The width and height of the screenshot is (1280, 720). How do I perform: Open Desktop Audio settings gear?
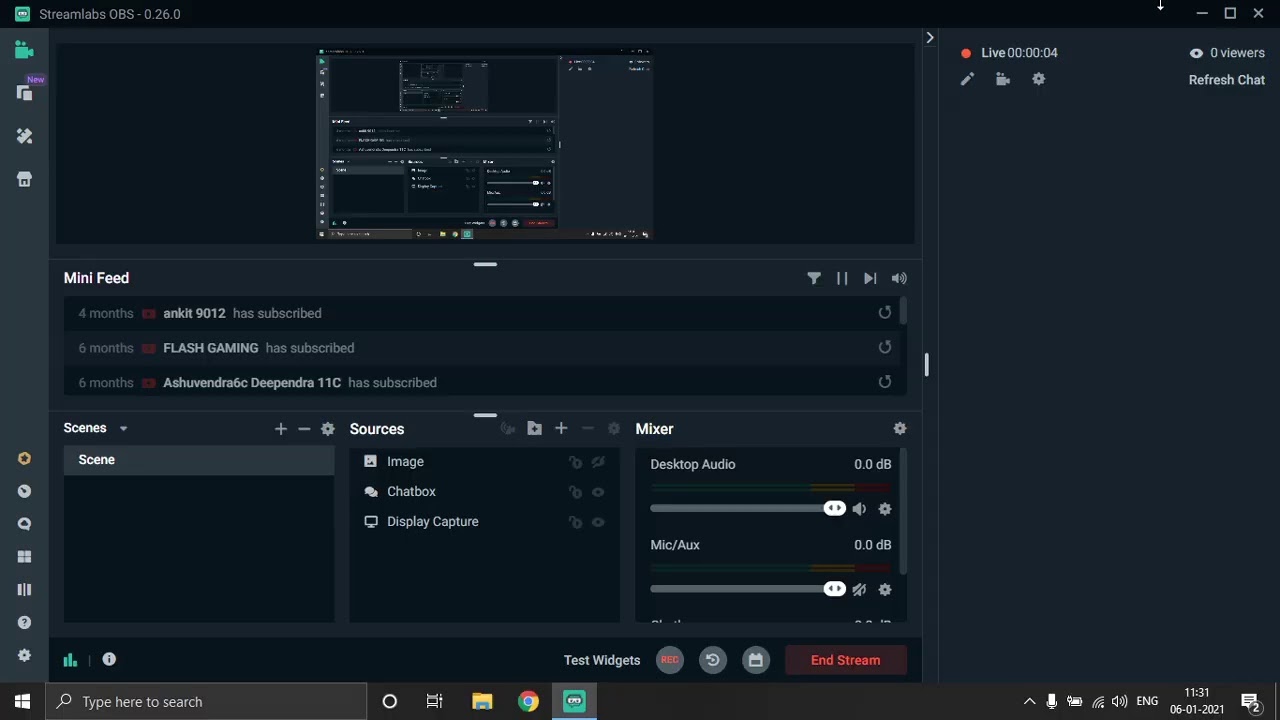point(885,509)
